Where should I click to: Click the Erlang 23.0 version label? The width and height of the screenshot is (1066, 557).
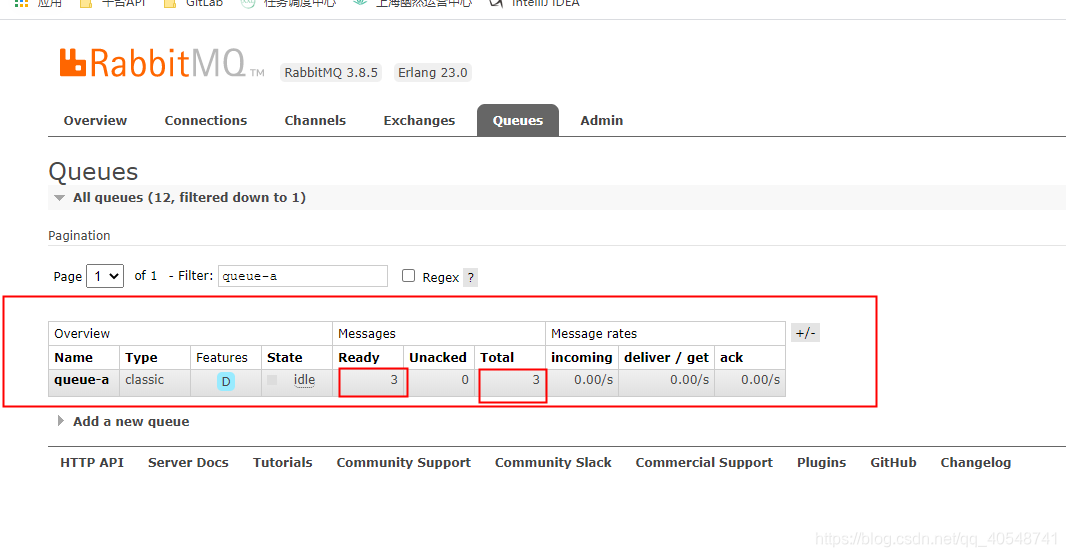click(433, 73)
